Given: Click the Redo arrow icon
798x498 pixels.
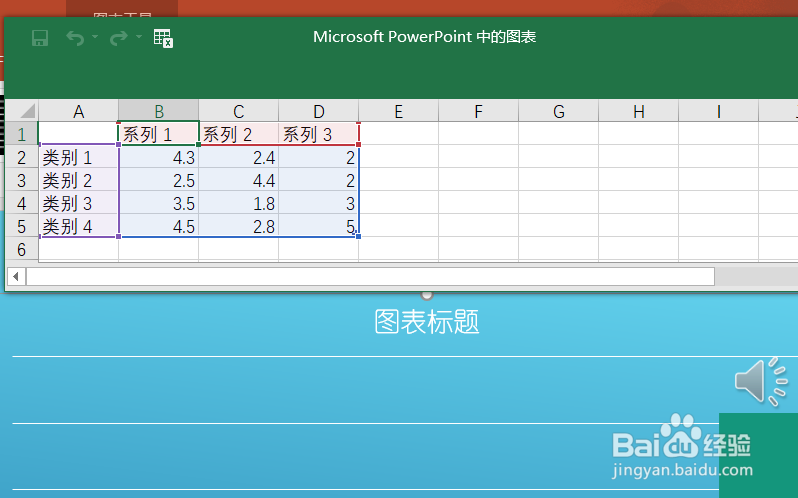Looking at the screenshot, I should point(119,38).
